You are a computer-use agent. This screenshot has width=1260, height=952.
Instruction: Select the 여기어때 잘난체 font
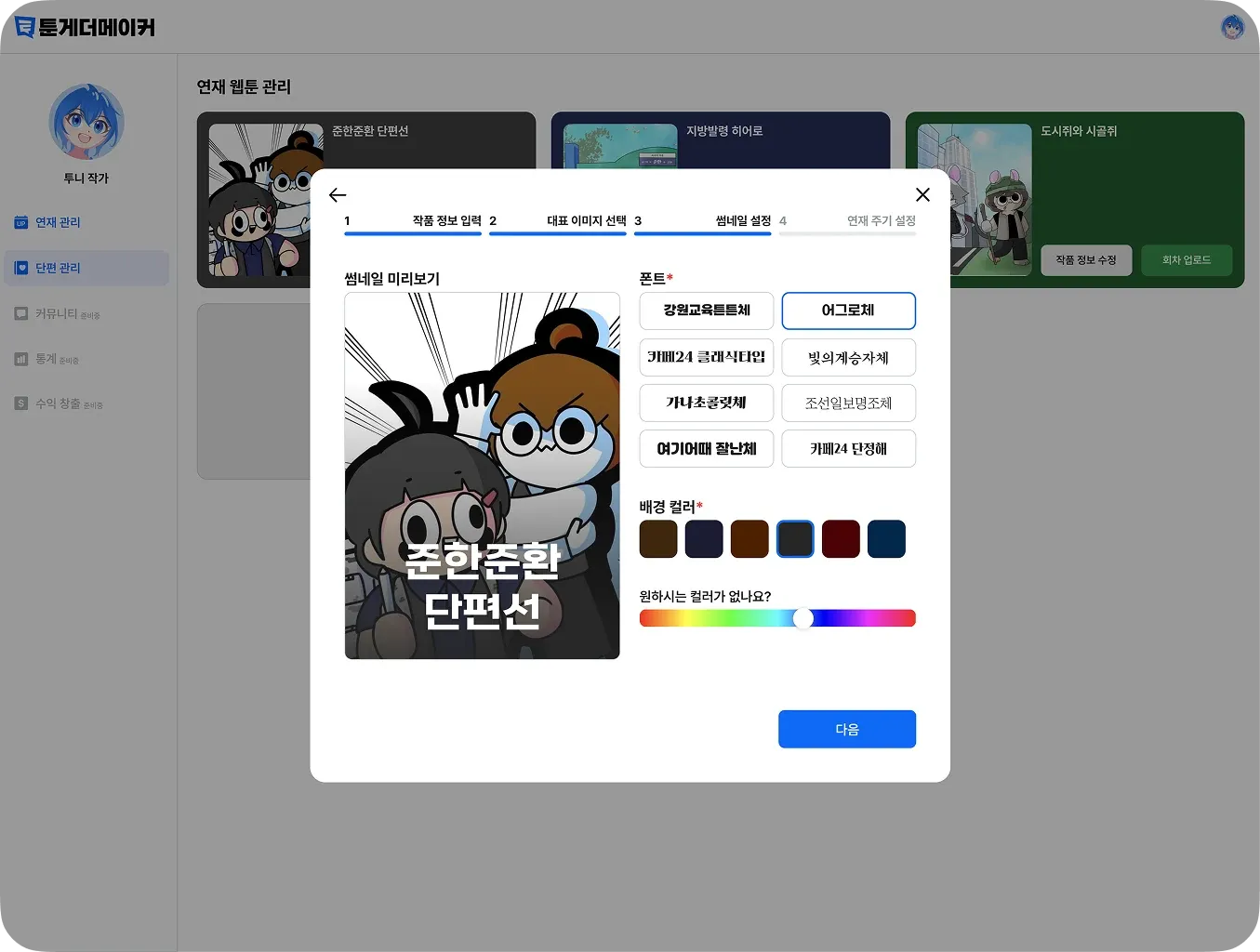pos(707,448)
